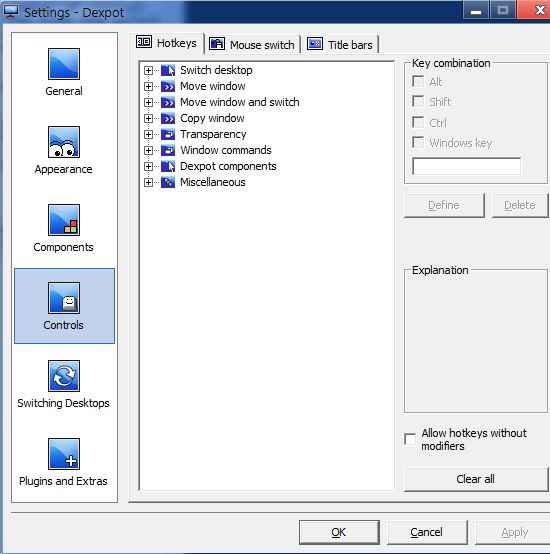Expand the Switch desktop node
The image size is (550, 554).
(x=148, y=70)
